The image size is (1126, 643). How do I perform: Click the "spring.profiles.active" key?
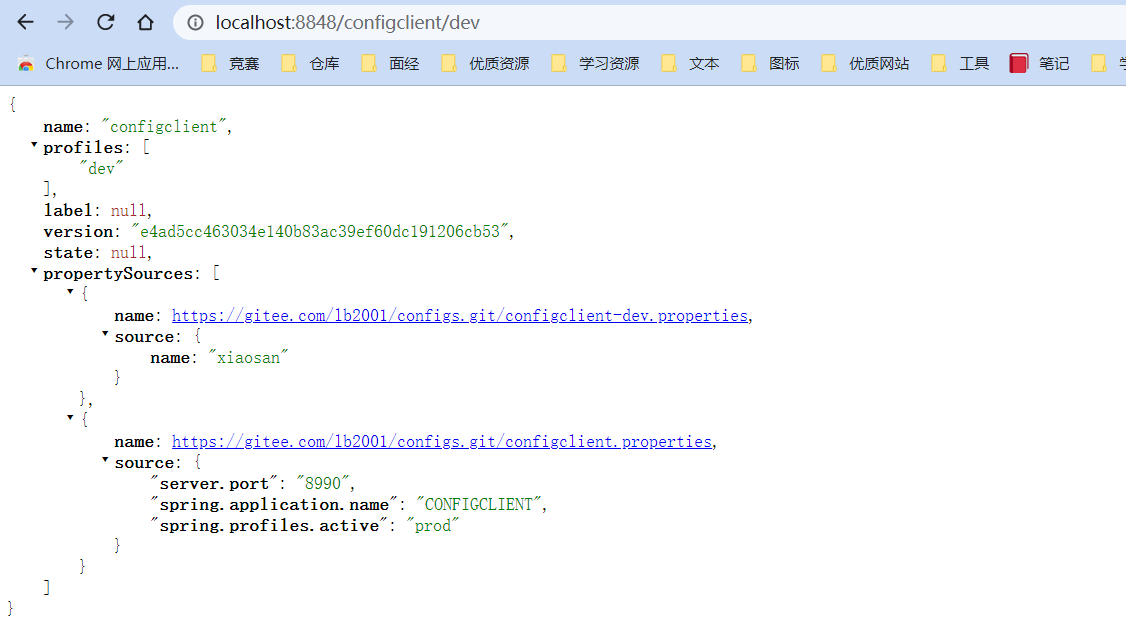click(269, 526)
